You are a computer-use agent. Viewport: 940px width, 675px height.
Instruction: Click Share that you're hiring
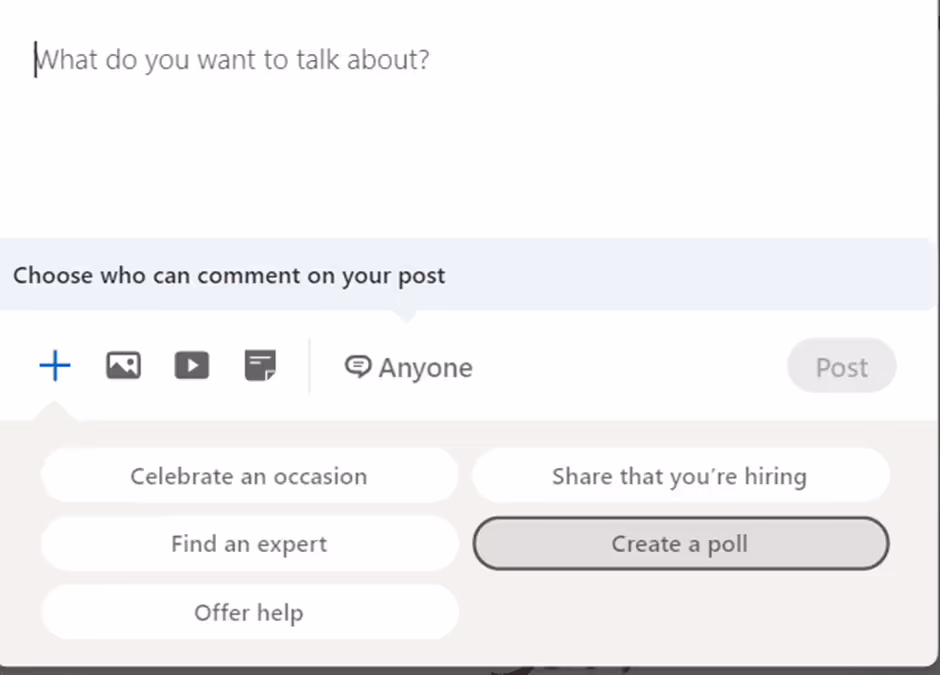680,476
